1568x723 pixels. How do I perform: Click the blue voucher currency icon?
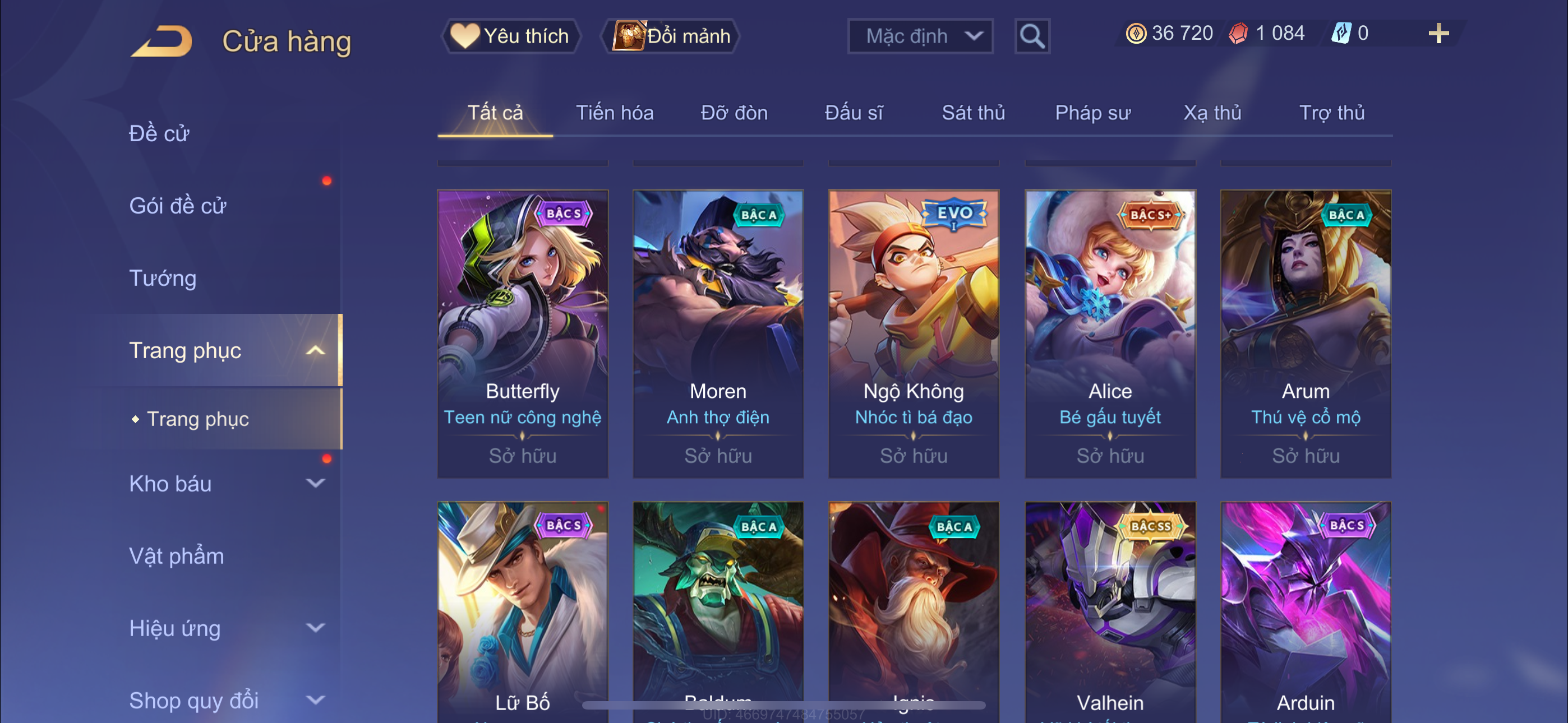tap(1341, 34)
